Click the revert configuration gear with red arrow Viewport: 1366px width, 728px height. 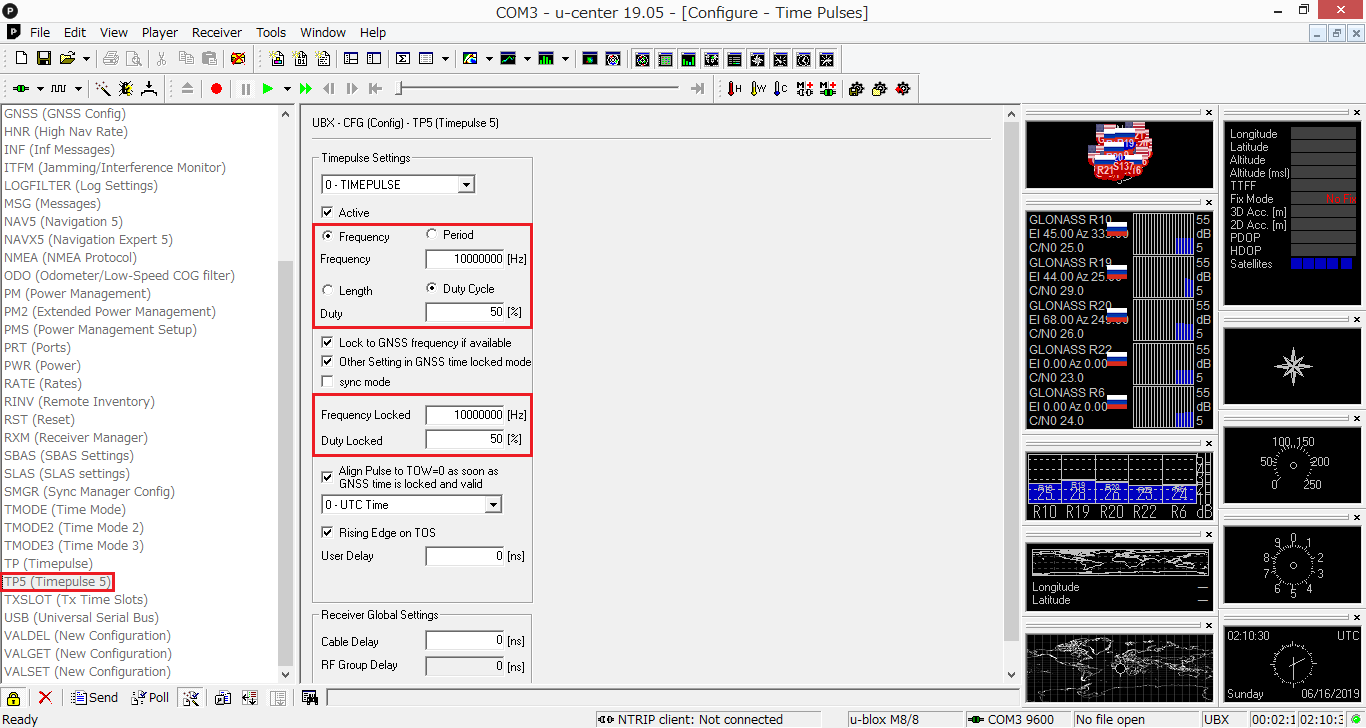tap(904, 89)
